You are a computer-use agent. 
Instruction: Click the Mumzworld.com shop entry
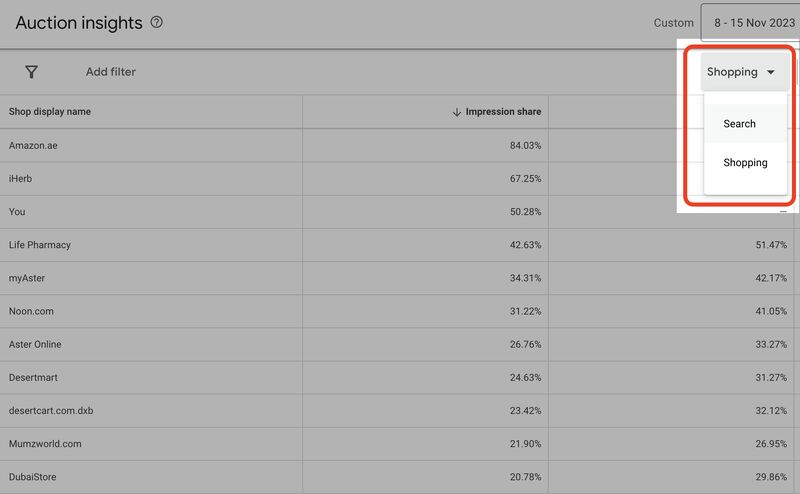tap(45, 444)
